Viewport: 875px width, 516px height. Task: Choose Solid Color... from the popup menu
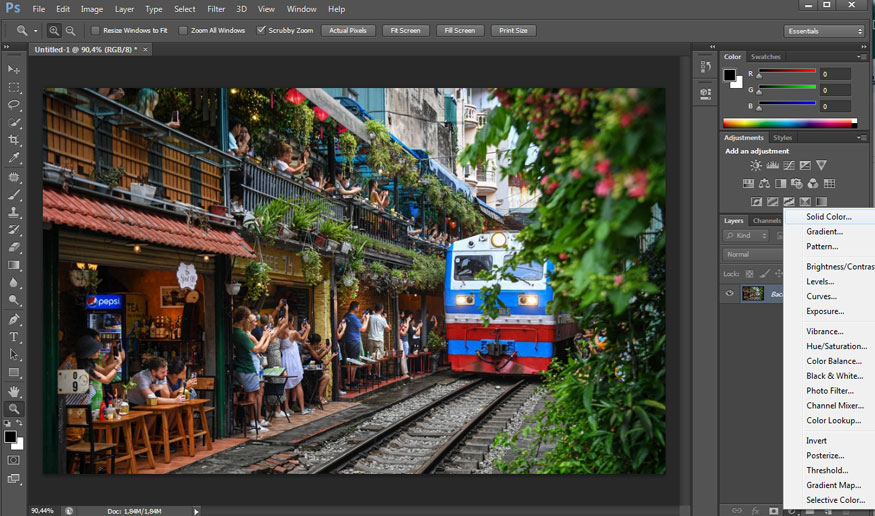click(828, 216)
